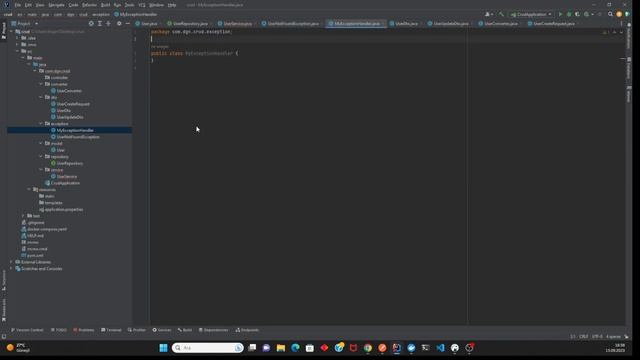Collapse the dto package
640x360 pixels.
coord(41,97)
